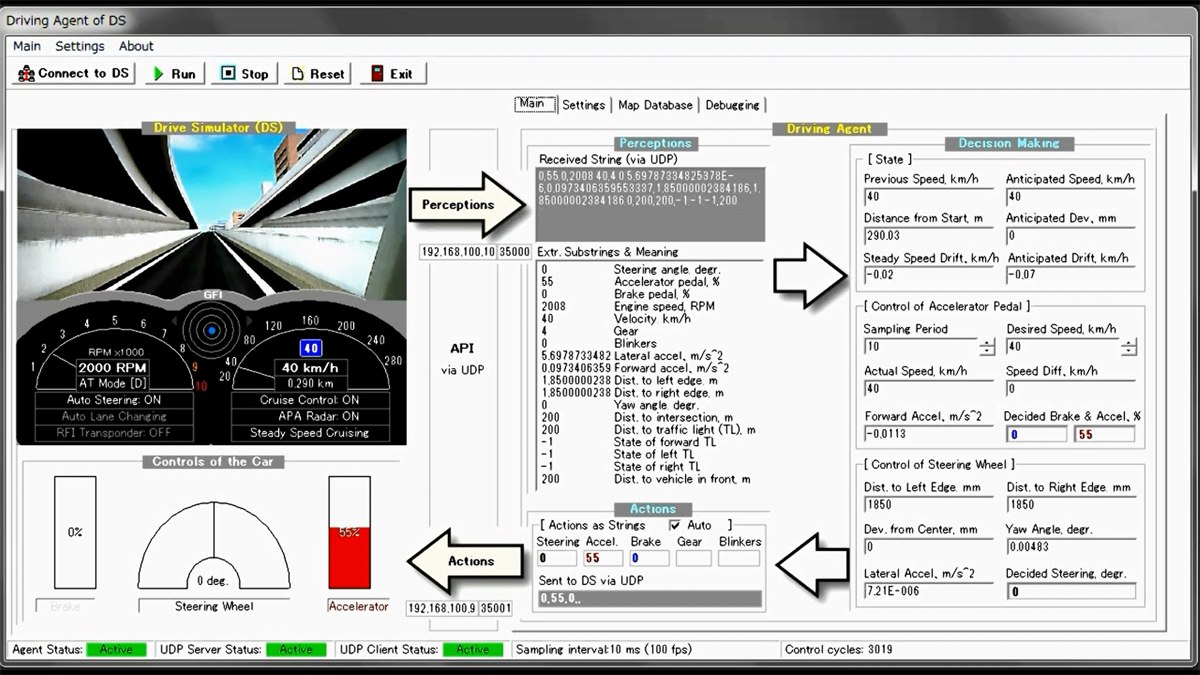Screen dimensions: 1200x675
Task: Click the Received String text box
Action: click(650, 204)
